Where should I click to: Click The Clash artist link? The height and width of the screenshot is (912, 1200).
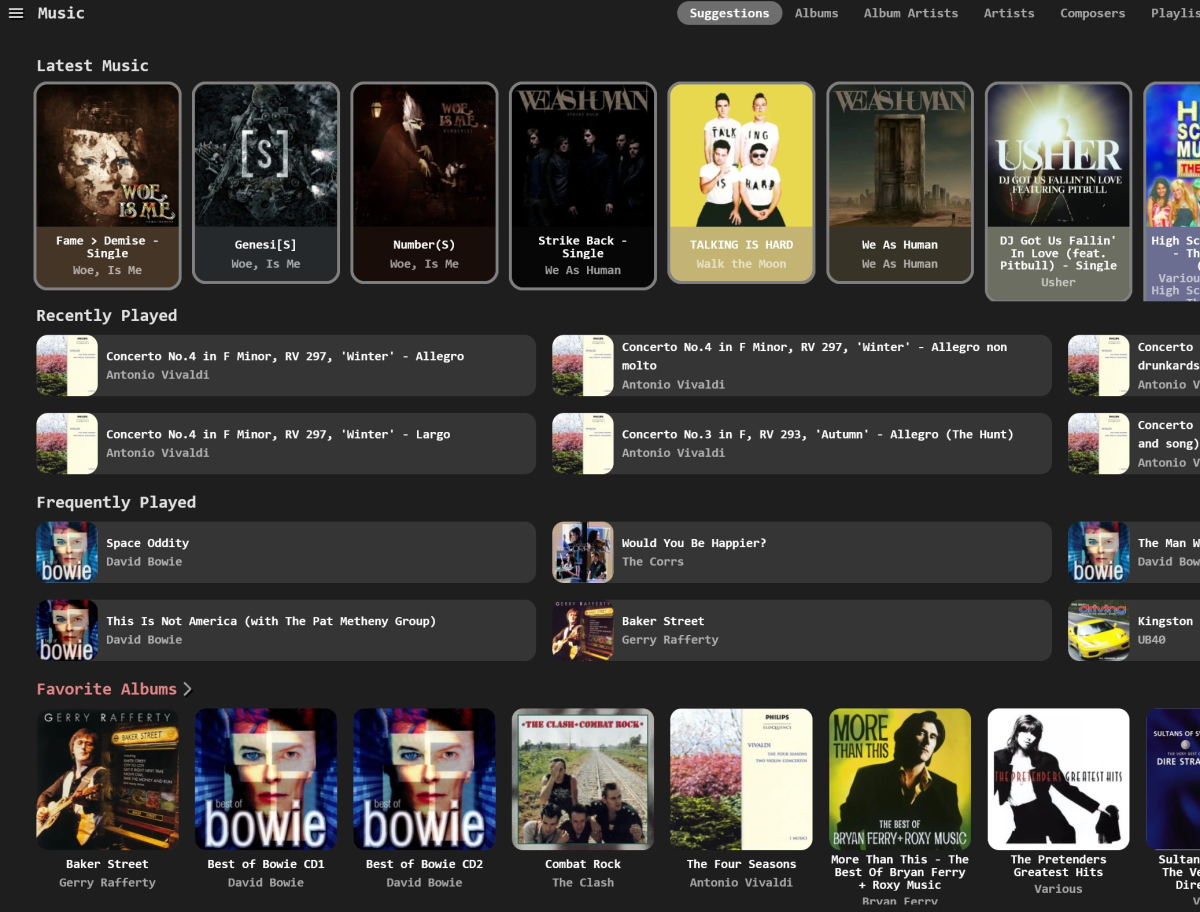pyautogui.click(x=582, y=882)
